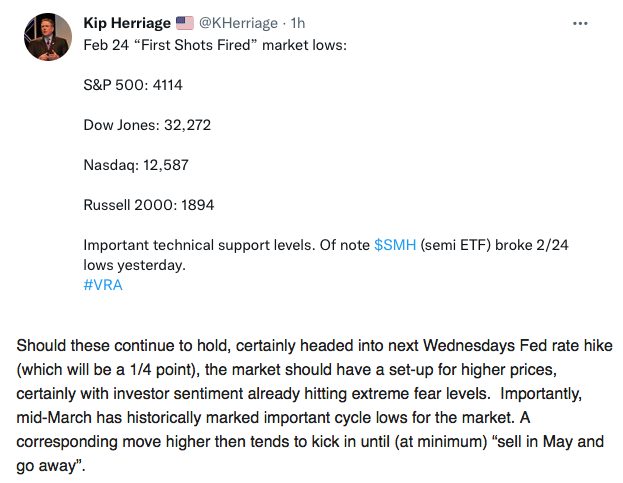The height and width of the screenshot is (483, 623).
Task: Open the $SMH cashtag link
Action: [x=395, y=245]
